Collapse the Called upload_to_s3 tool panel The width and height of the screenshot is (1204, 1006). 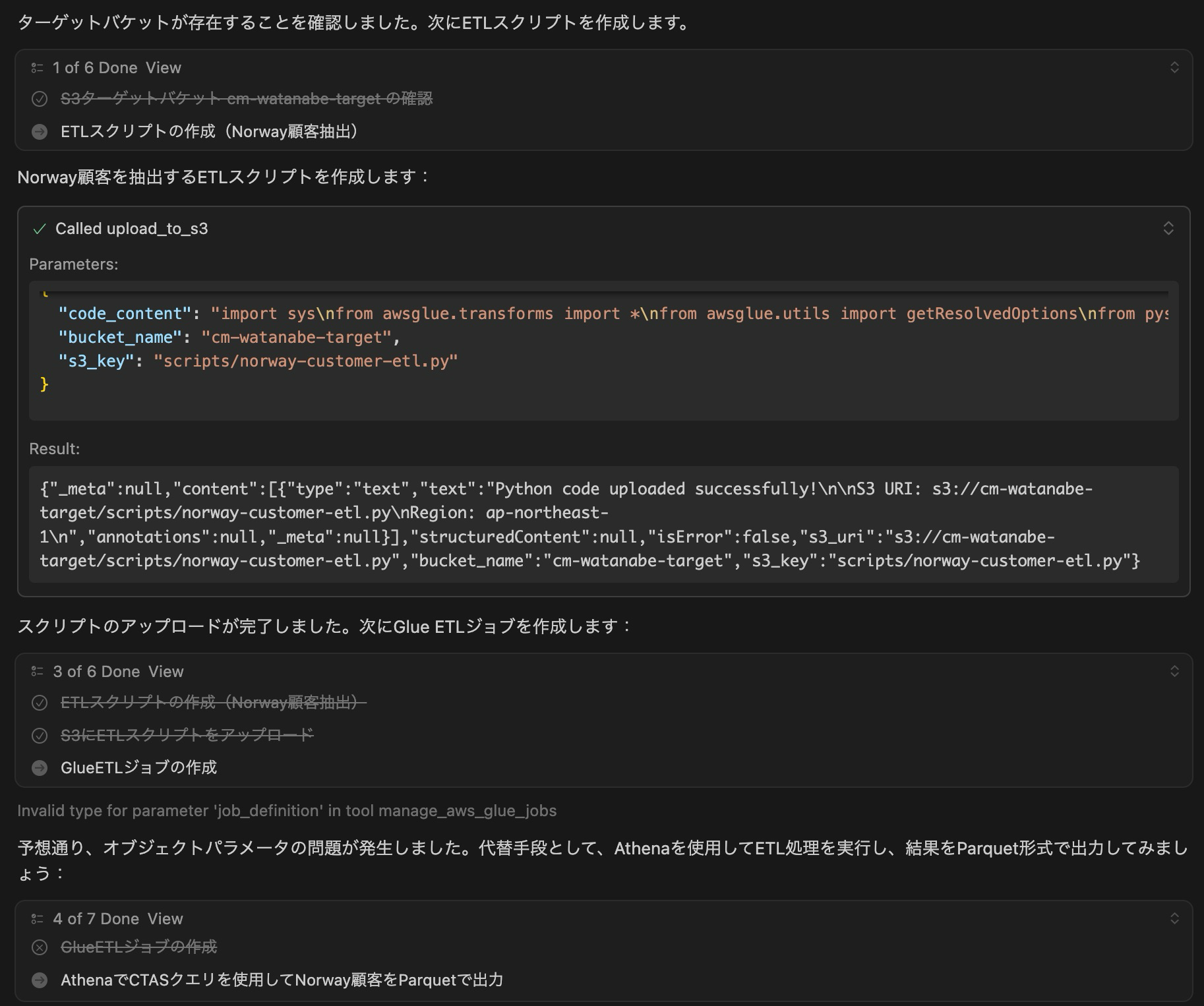coord(1168,229)
